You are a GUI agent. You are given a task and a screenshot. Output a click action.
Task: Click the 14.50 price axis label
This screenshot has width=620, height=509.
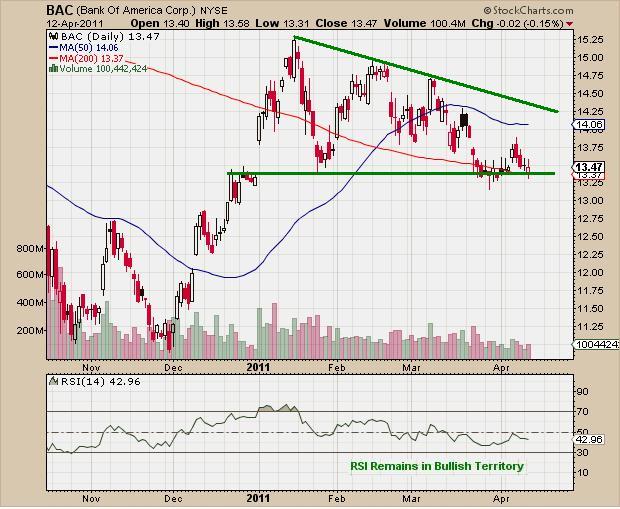click(589, 94)
